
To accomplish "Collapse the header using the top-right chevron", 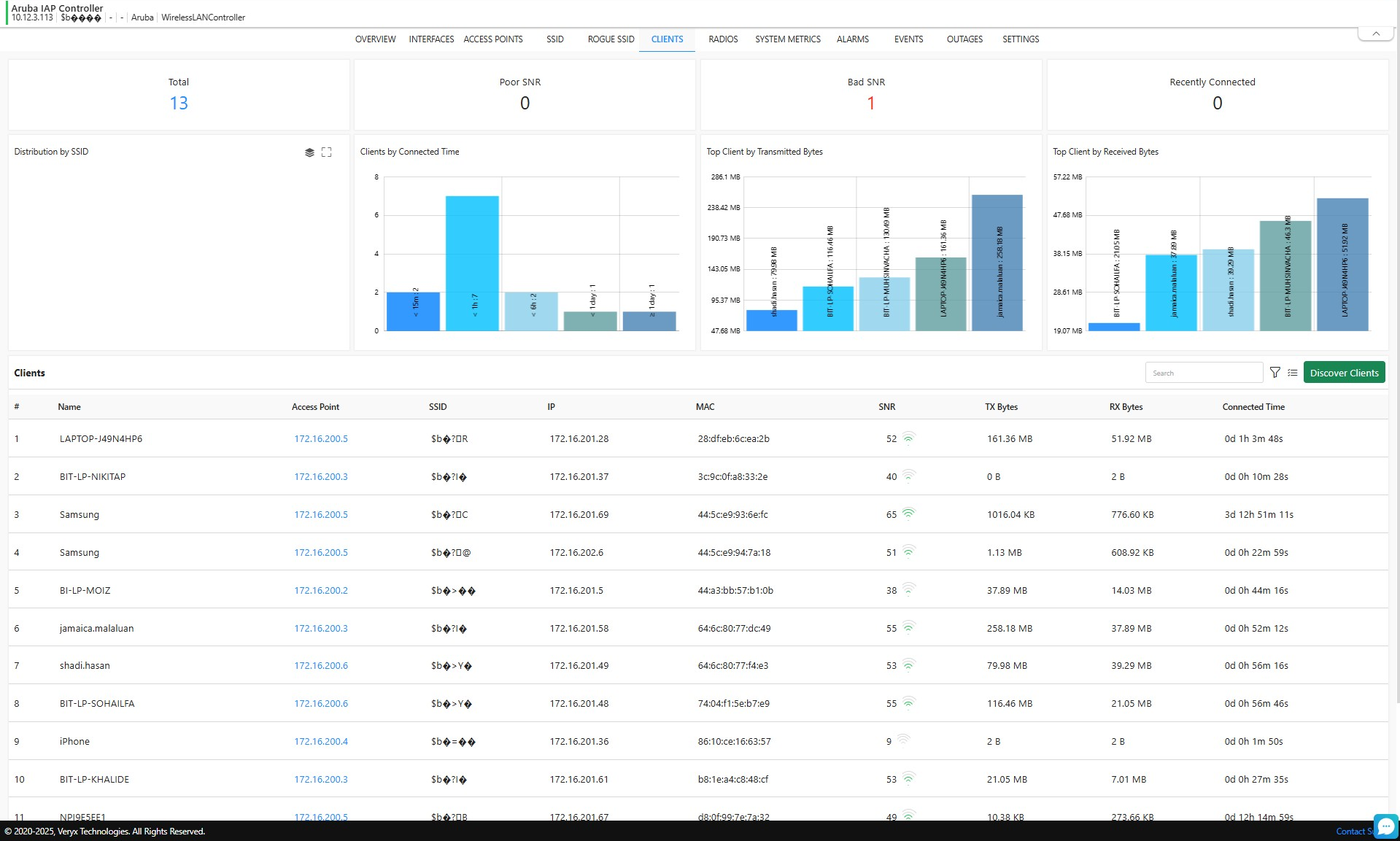I will (x=1375, y=34).
